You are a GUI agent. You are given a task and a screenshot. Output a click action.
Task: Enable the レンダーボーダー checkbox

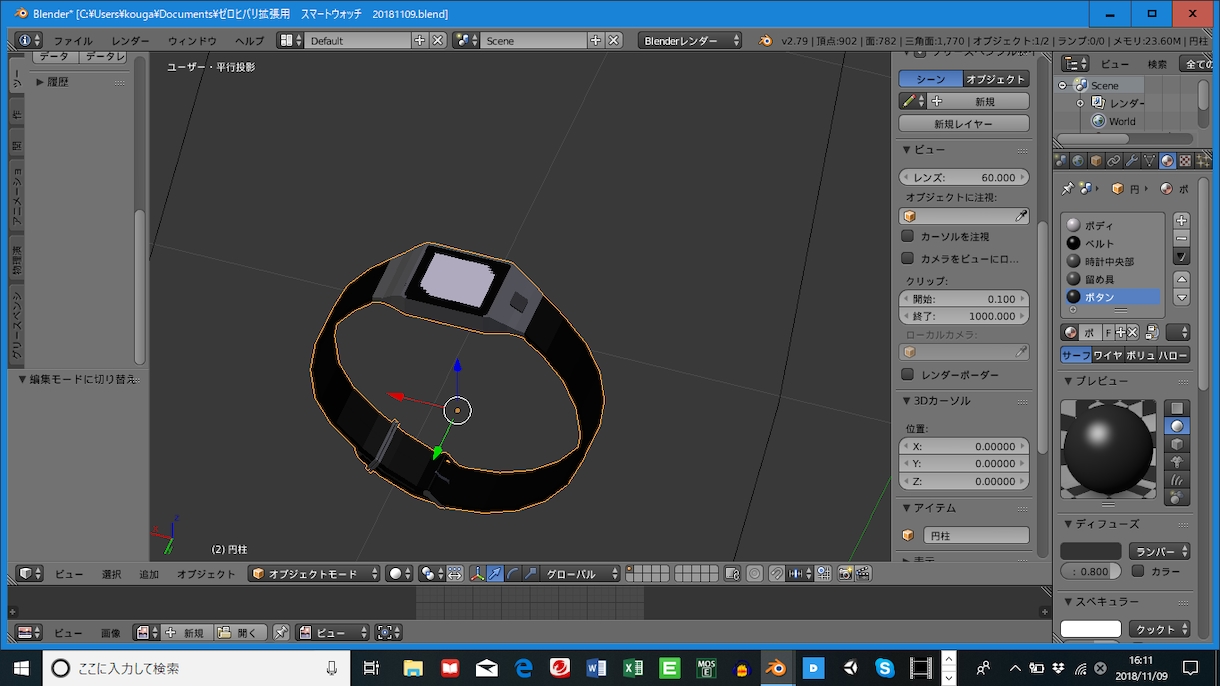[x=908, y=374]
